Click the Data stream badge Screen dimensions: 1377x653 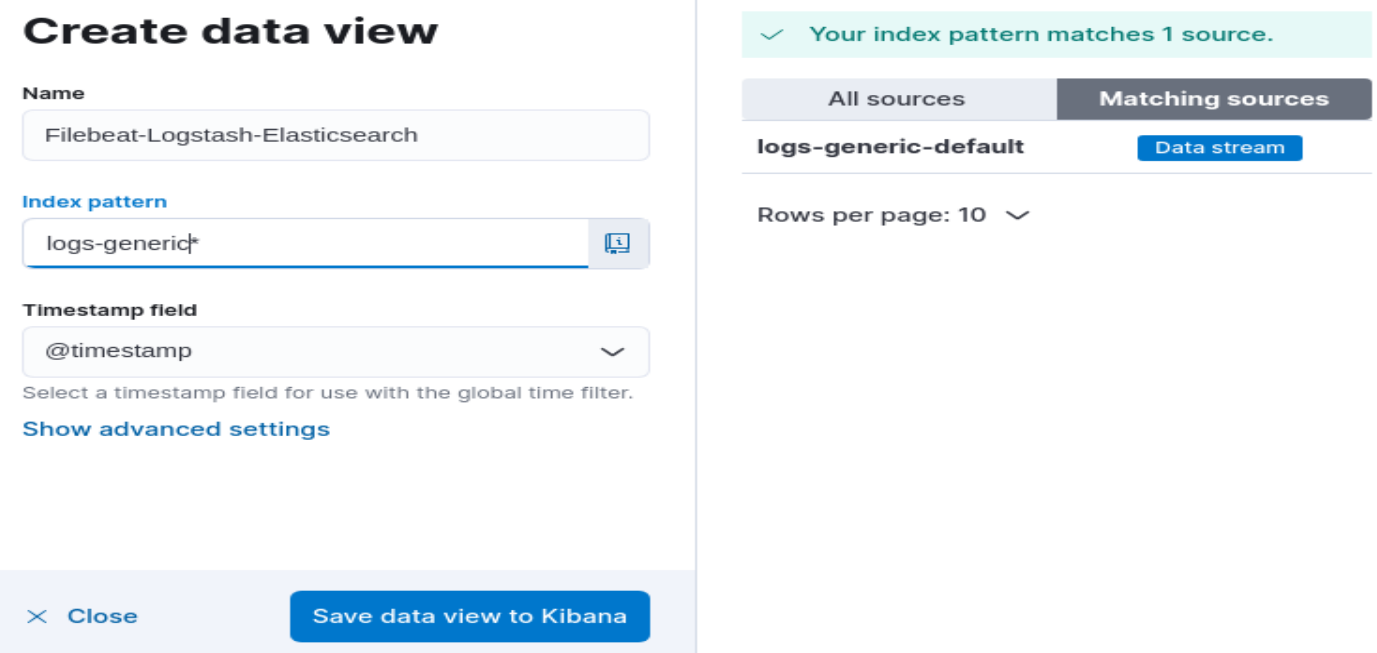click(x=1219, y=148)
